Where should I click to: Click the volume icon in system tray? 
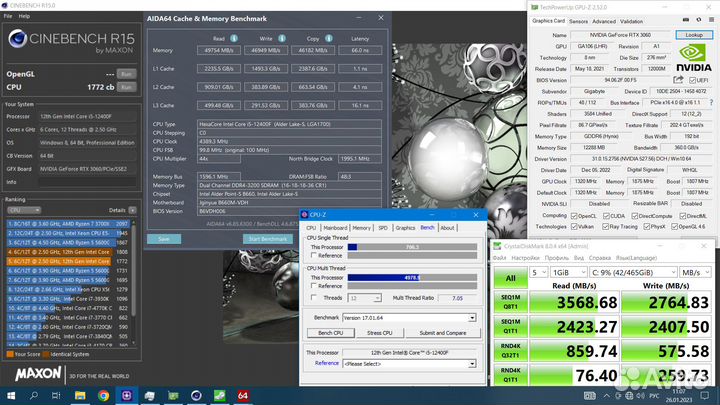pos(640,395)
